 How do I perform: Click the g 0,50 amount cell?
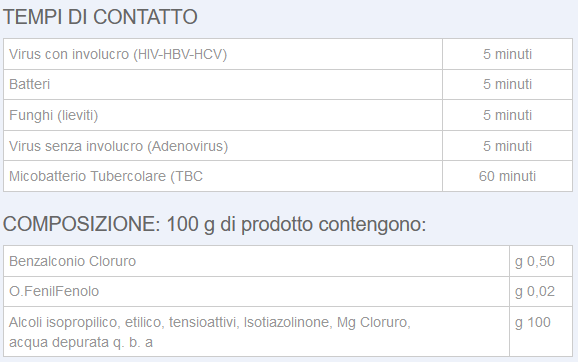tap(541, 261)
